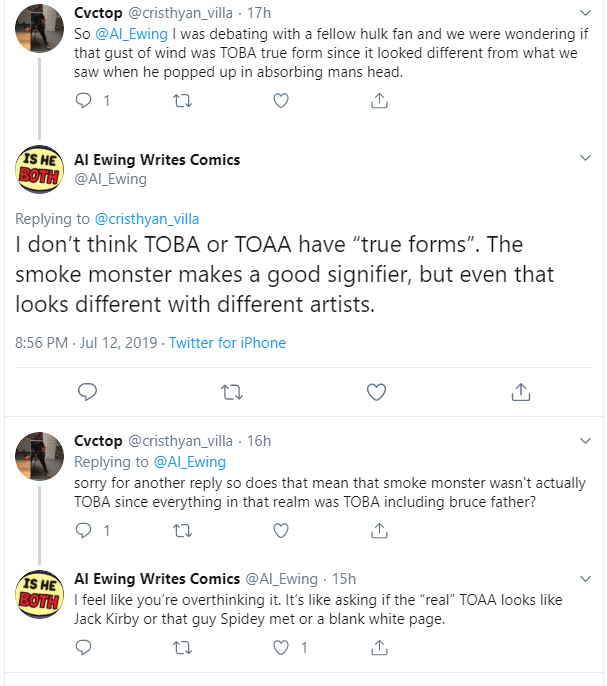Share Al Ewing's 15h overthinking reply
Image resolution: width=607 pixels, height=686 pixels.
tap(379, 647)
